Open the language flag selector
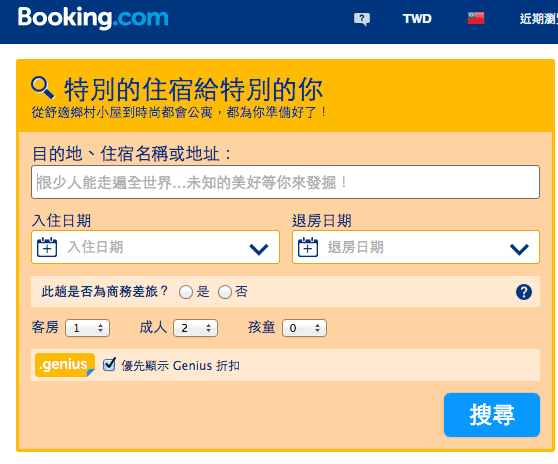Screen dimensions: 558x464 [x=476, y=18]
